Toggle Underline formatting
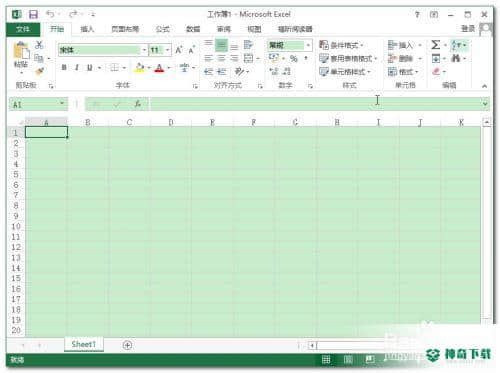 pos(89,68)
